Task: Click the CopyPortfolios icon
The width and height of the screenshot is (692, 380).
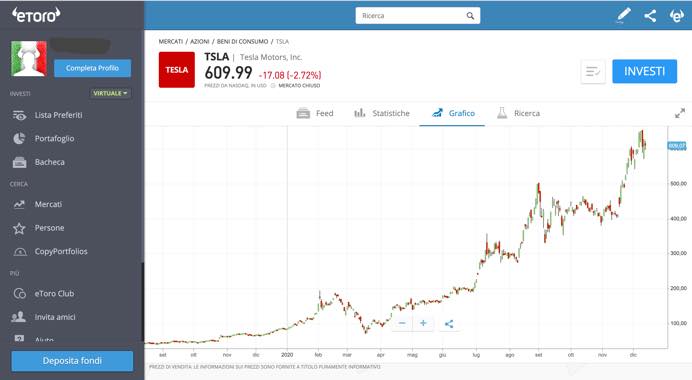Action: 19,252
